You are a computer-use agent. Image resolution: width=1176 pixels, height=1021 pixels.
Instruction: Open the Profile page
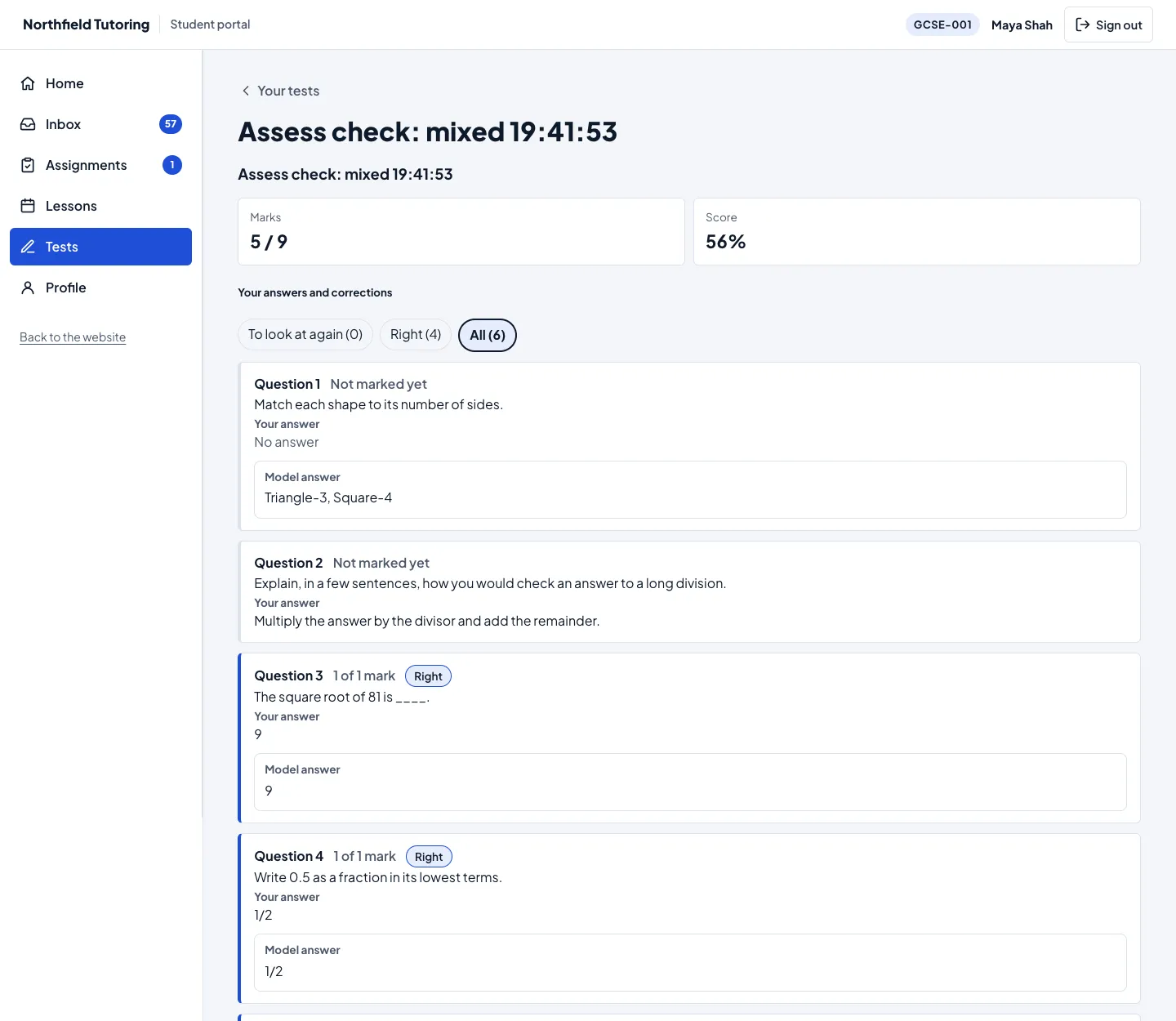pos(100,288)
